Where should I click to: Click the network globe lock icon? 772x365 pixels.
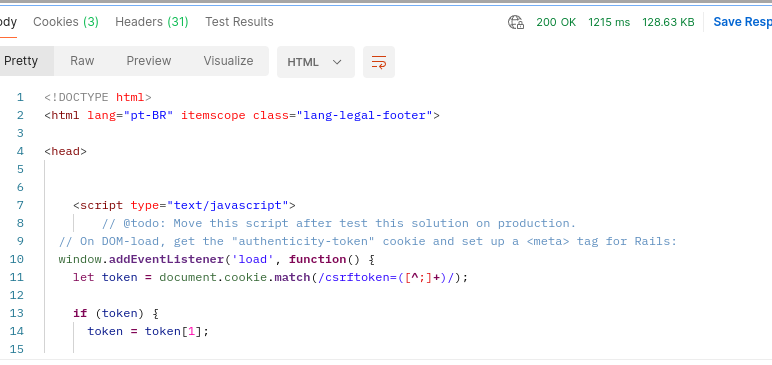(x=516, y=22)
